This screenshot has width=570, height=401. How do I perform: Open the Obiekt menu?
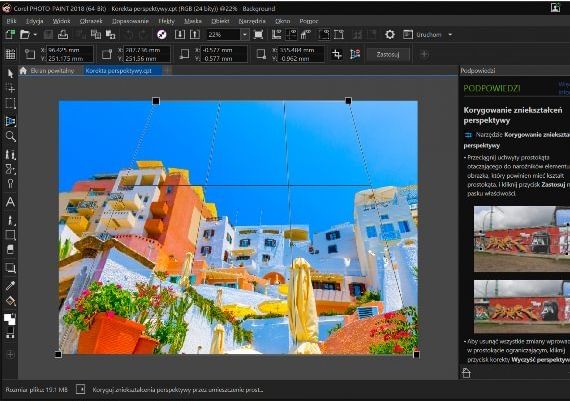(220, 21)
